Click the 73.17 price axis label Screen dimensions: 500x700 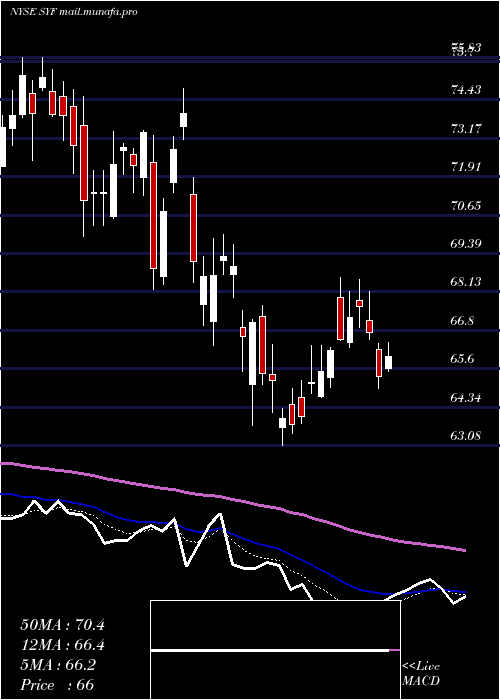466,129
